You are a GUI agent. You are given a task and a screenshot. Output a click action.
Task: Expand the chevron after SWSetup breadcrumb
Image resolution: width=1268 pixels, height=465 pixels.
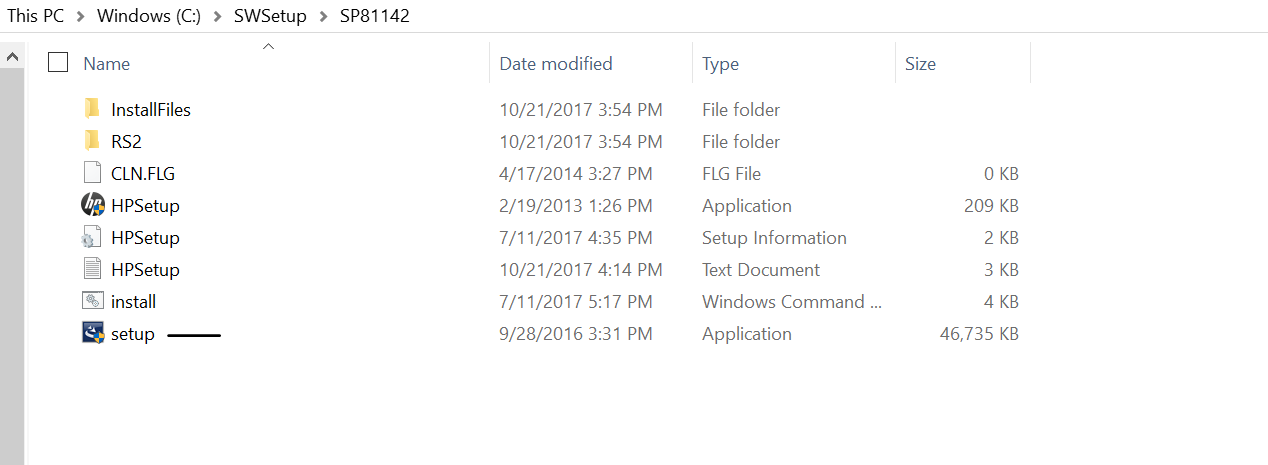click(324, 16)
